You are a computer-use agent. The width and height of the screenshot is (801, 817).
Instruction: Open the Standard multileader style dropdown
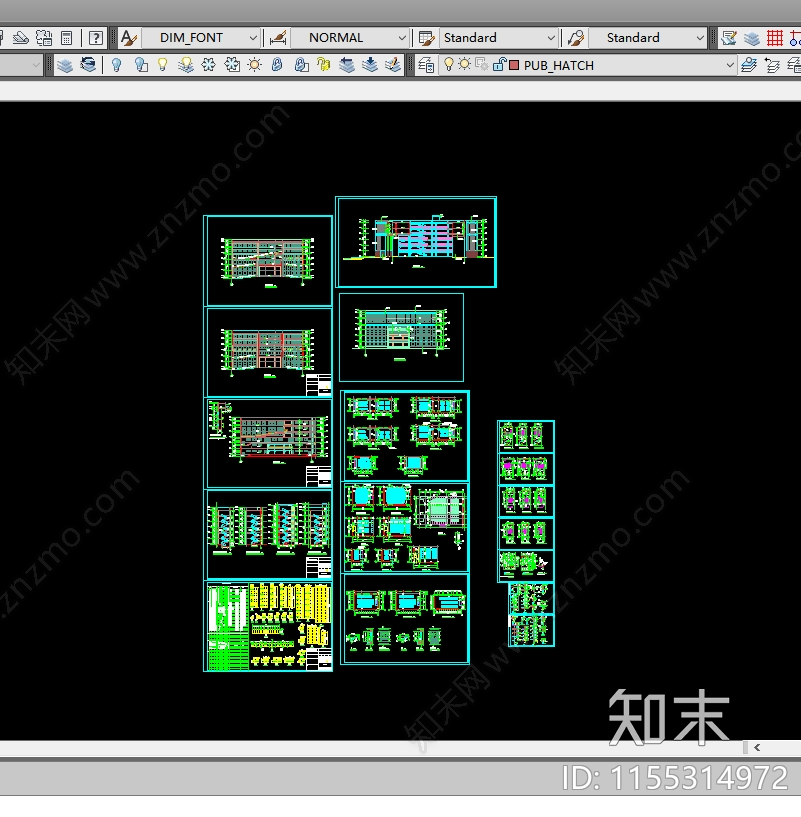pos(648,38)
